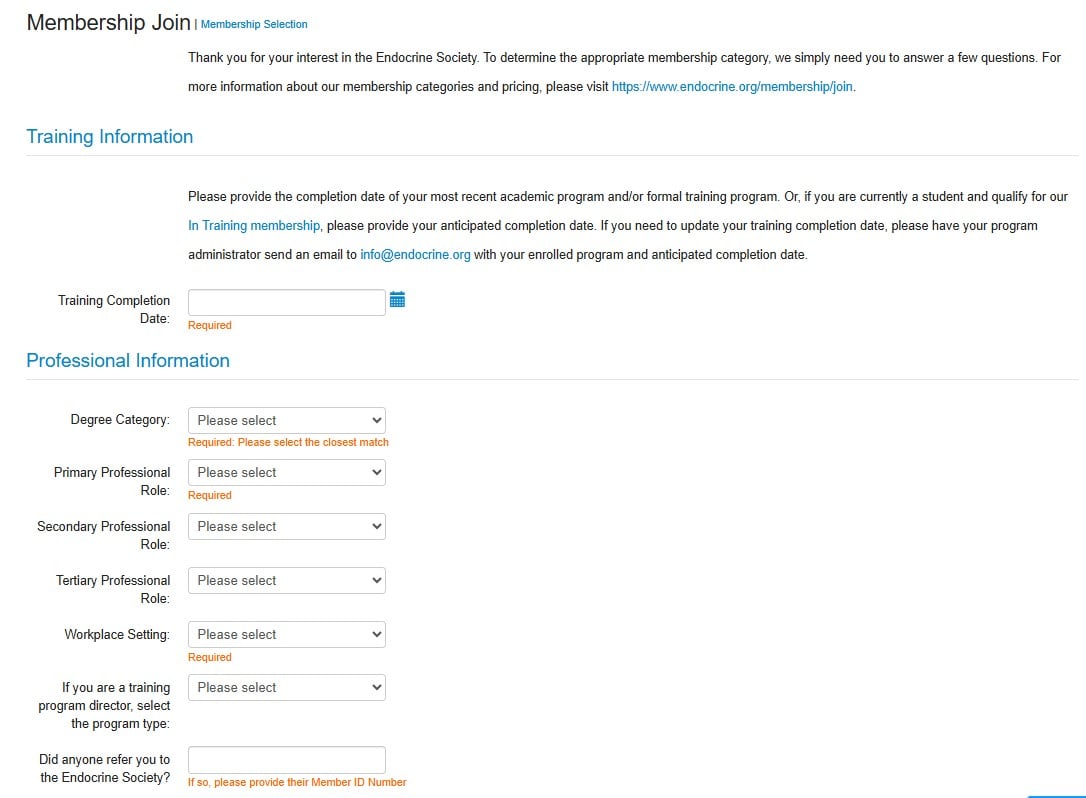Viewport: 1086px width, 798px height.
Task: Open the Secondary Professional Role dropdown
Action: pyautogui.click(x=286, y=526)
